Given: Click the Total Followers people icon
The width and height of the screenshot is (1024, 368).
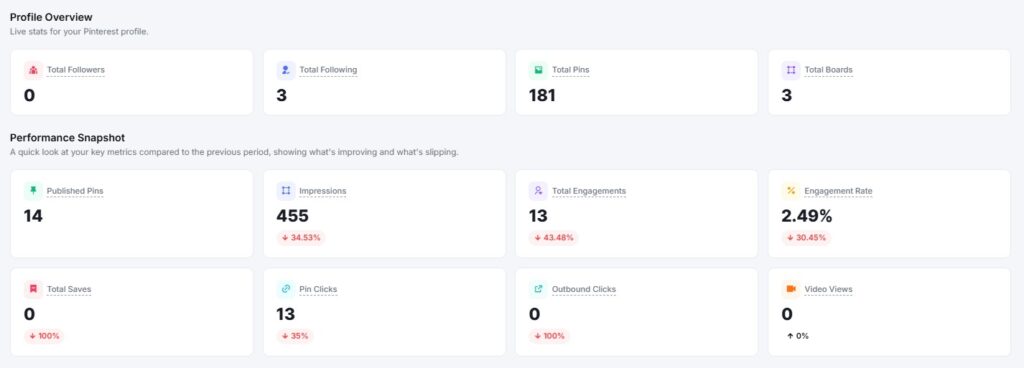Looking at the screenshot, I should coord(33,70).
